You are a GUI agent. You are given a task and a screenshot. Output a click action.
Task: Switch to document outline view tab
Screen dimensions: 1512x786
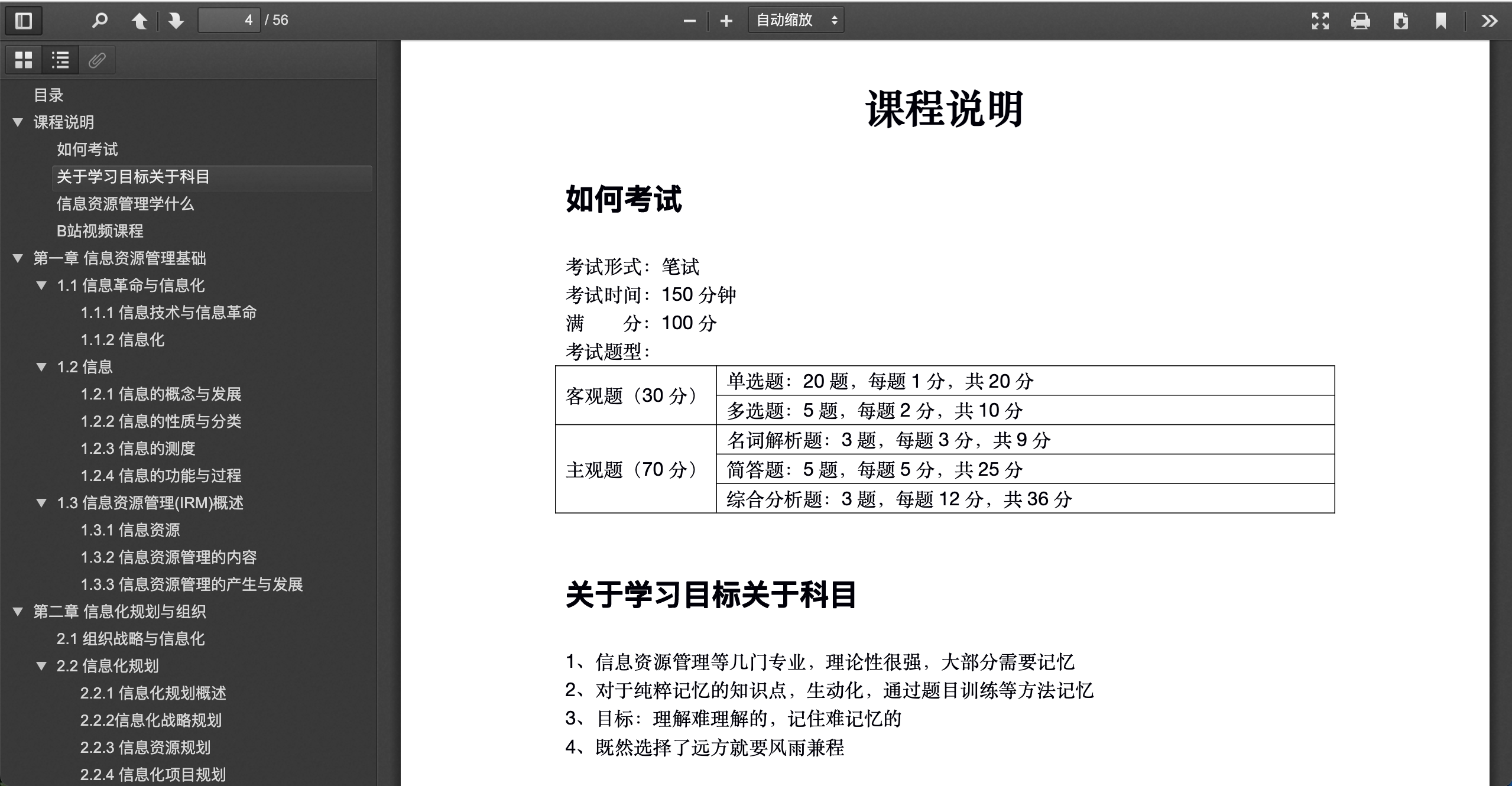point(60,60)
